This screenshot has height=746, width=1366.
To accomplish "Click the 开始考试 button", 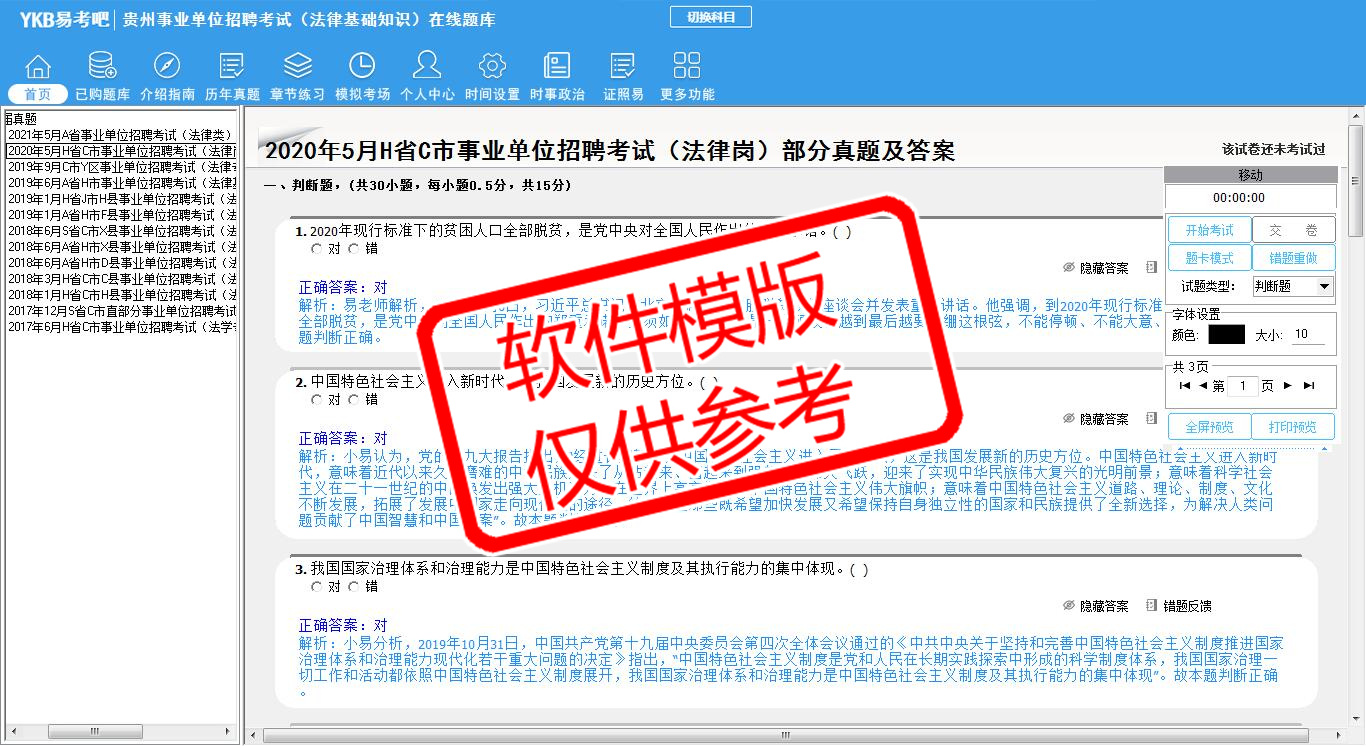I will point(1209,231).
